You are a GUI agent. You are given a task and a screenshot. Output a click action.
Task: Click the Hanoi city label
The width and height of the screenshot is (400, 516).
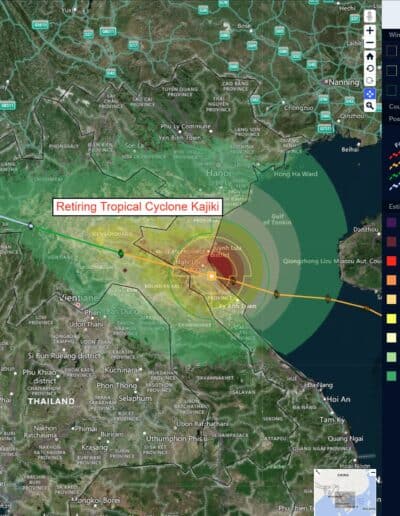(x=219, y=173)
